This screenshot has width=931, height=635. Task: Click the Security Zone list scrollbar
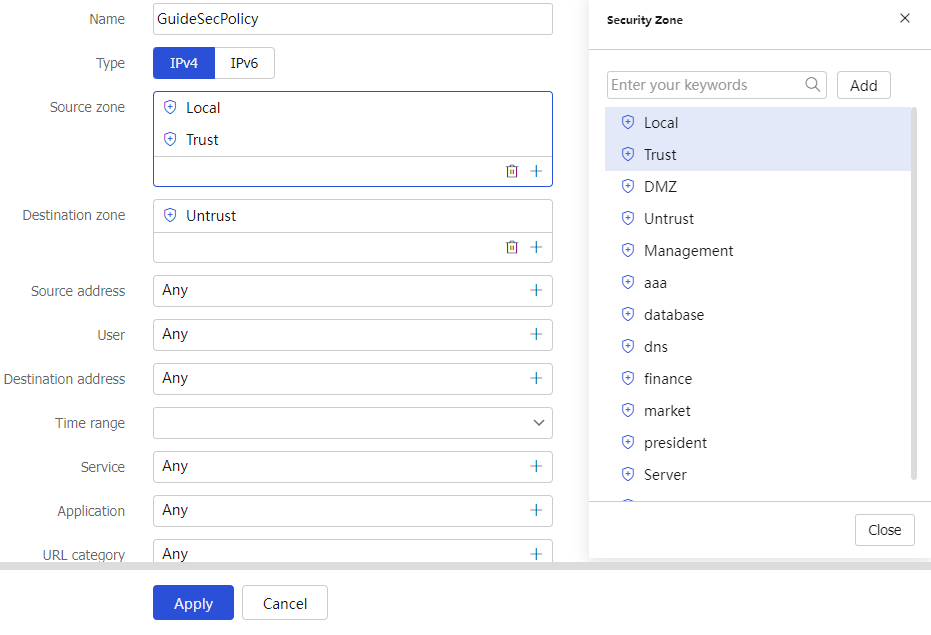[914, 293]
